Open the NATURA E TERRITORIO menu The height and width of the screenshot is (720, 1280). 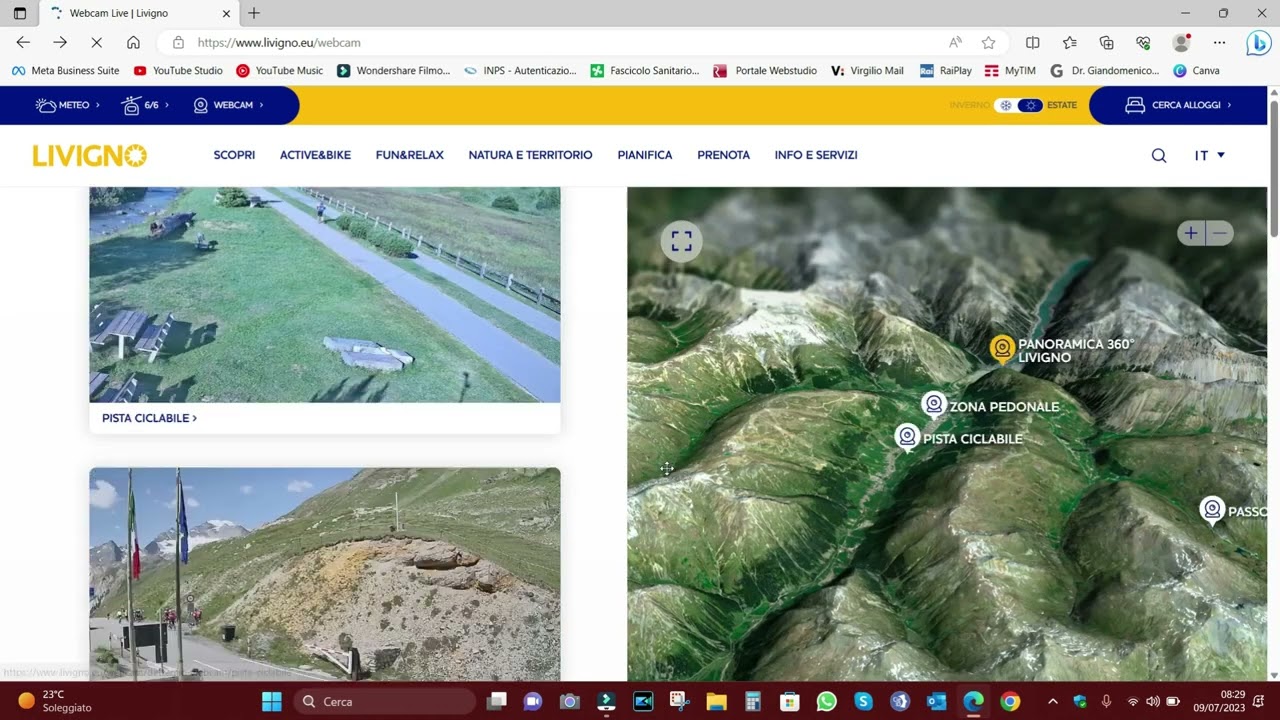[530, 155]
